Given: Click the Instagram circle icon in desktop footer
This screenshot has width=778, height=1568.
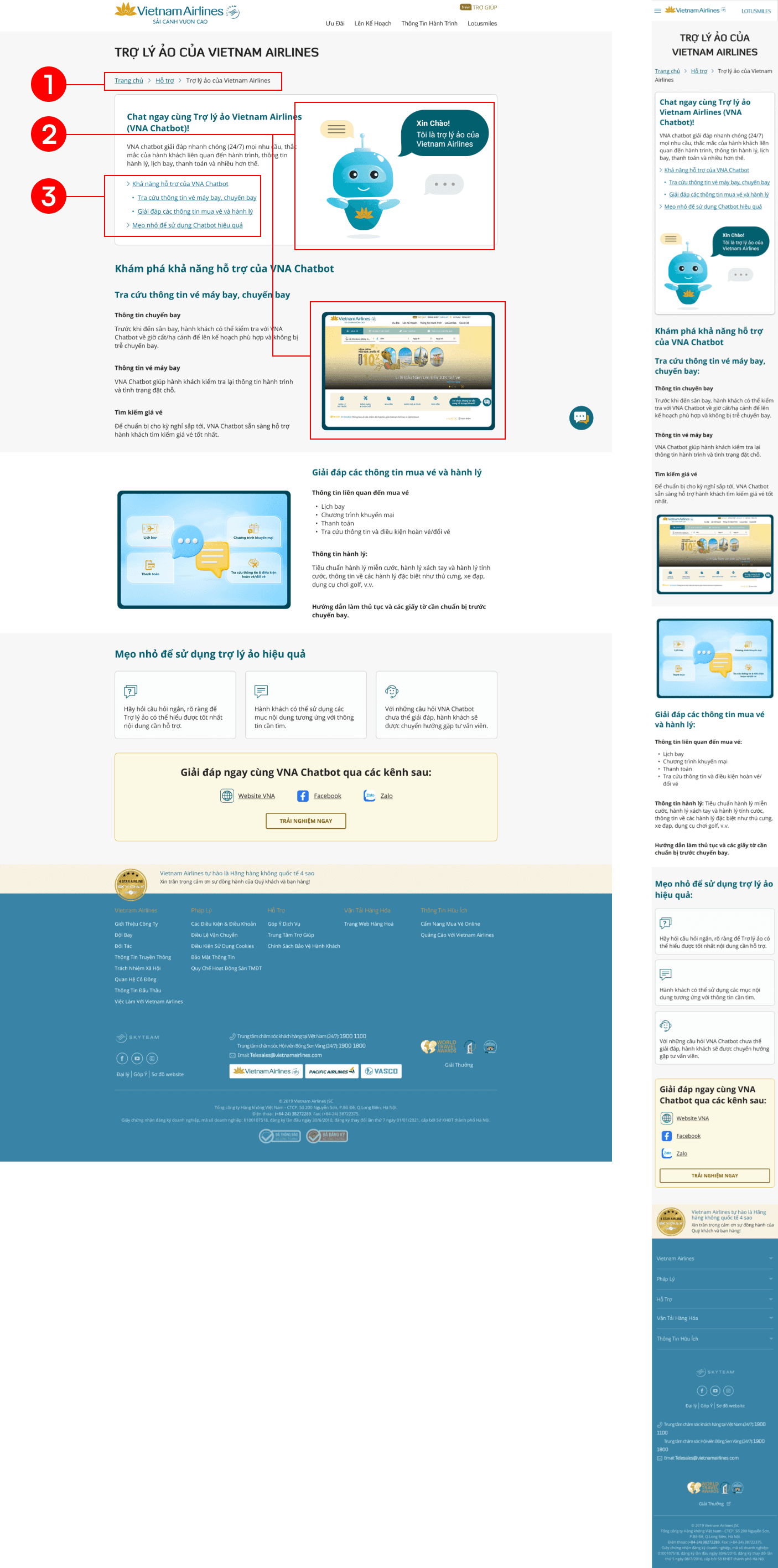Looking at the screenshot, I should tap(152, 1059).
